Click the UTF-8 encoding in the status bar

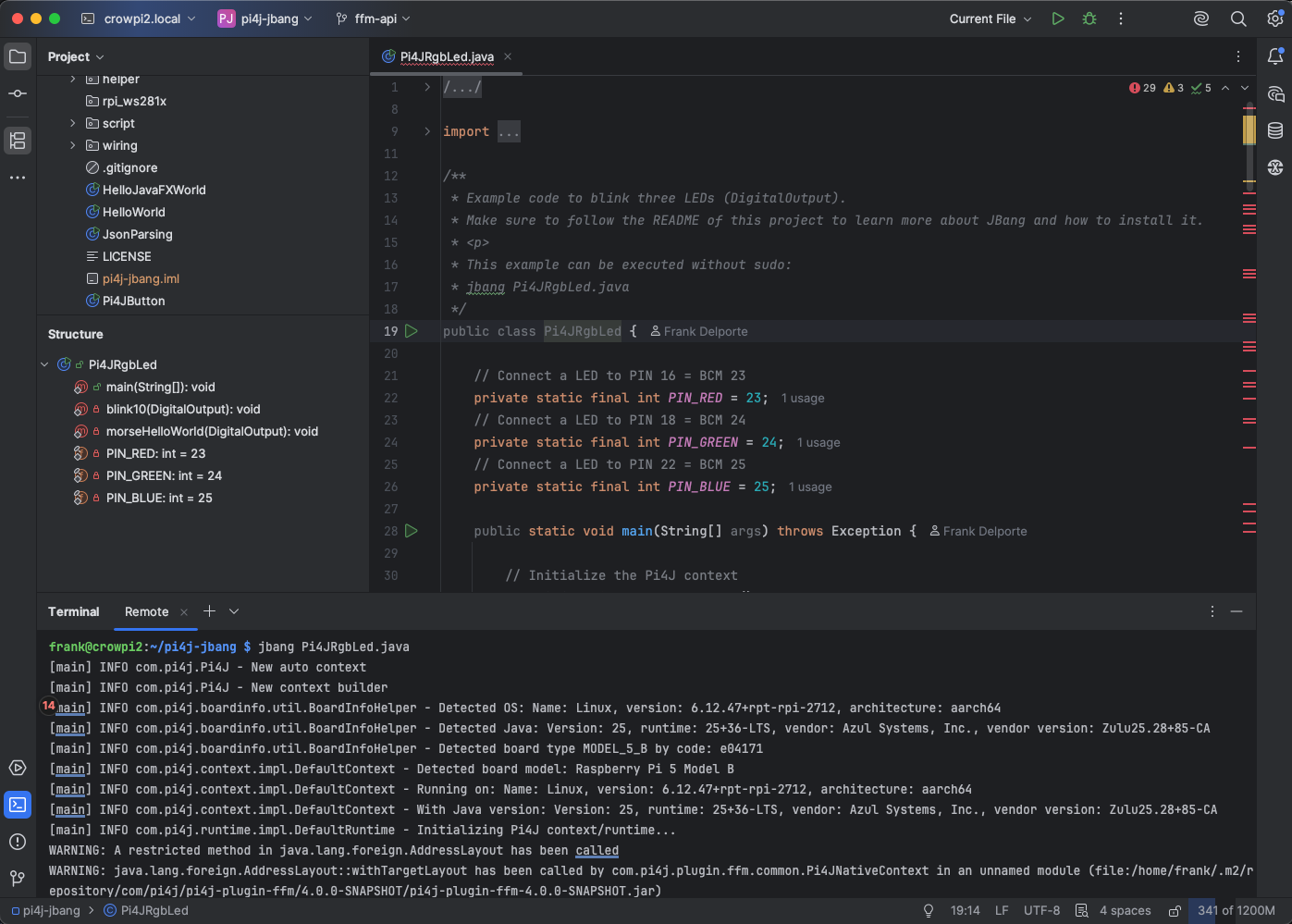pyautogui.click(x=1041, y=910)
